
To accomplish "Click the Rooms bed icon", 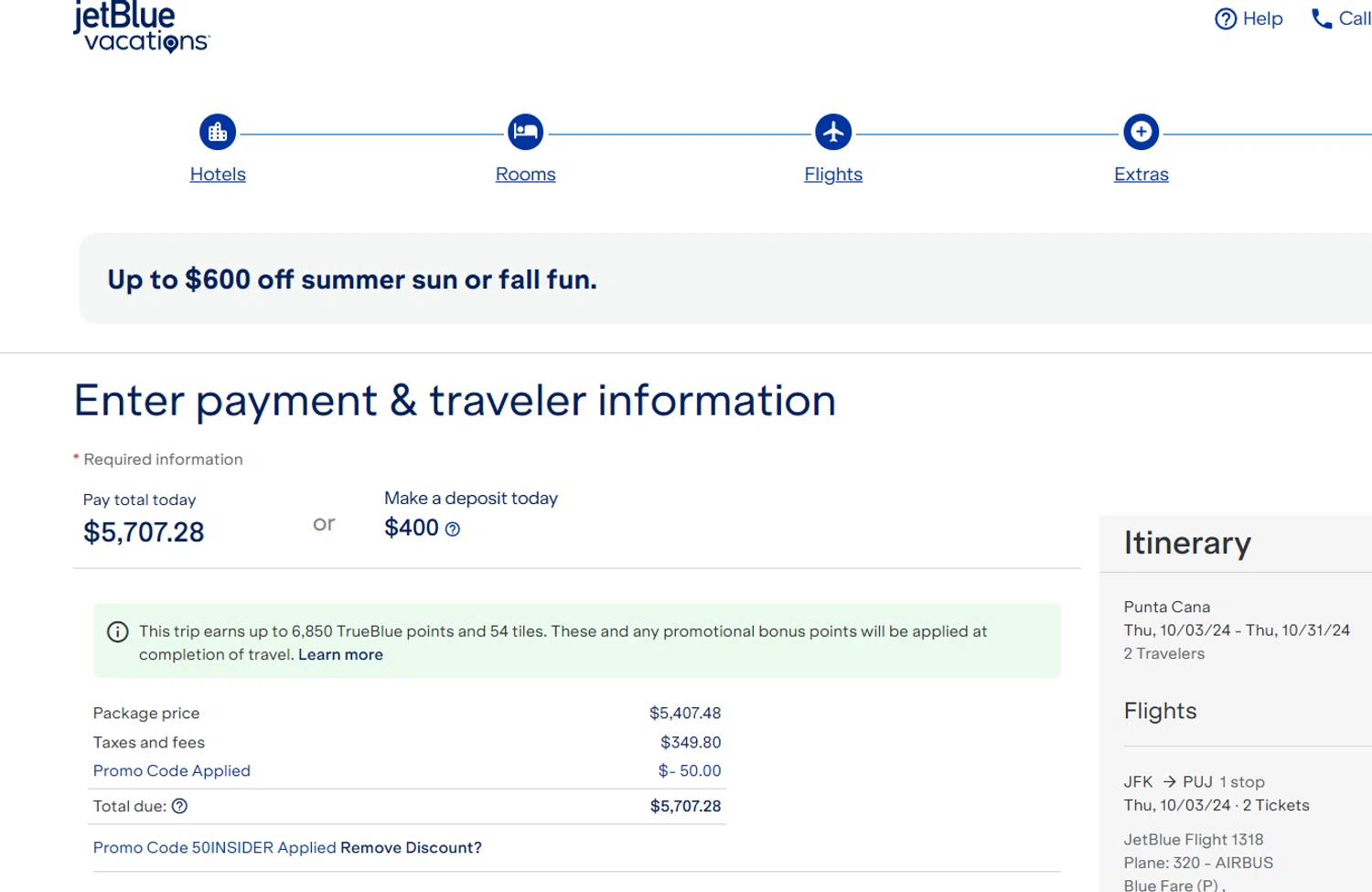I will pyautogui.click(x=525, y=132).
